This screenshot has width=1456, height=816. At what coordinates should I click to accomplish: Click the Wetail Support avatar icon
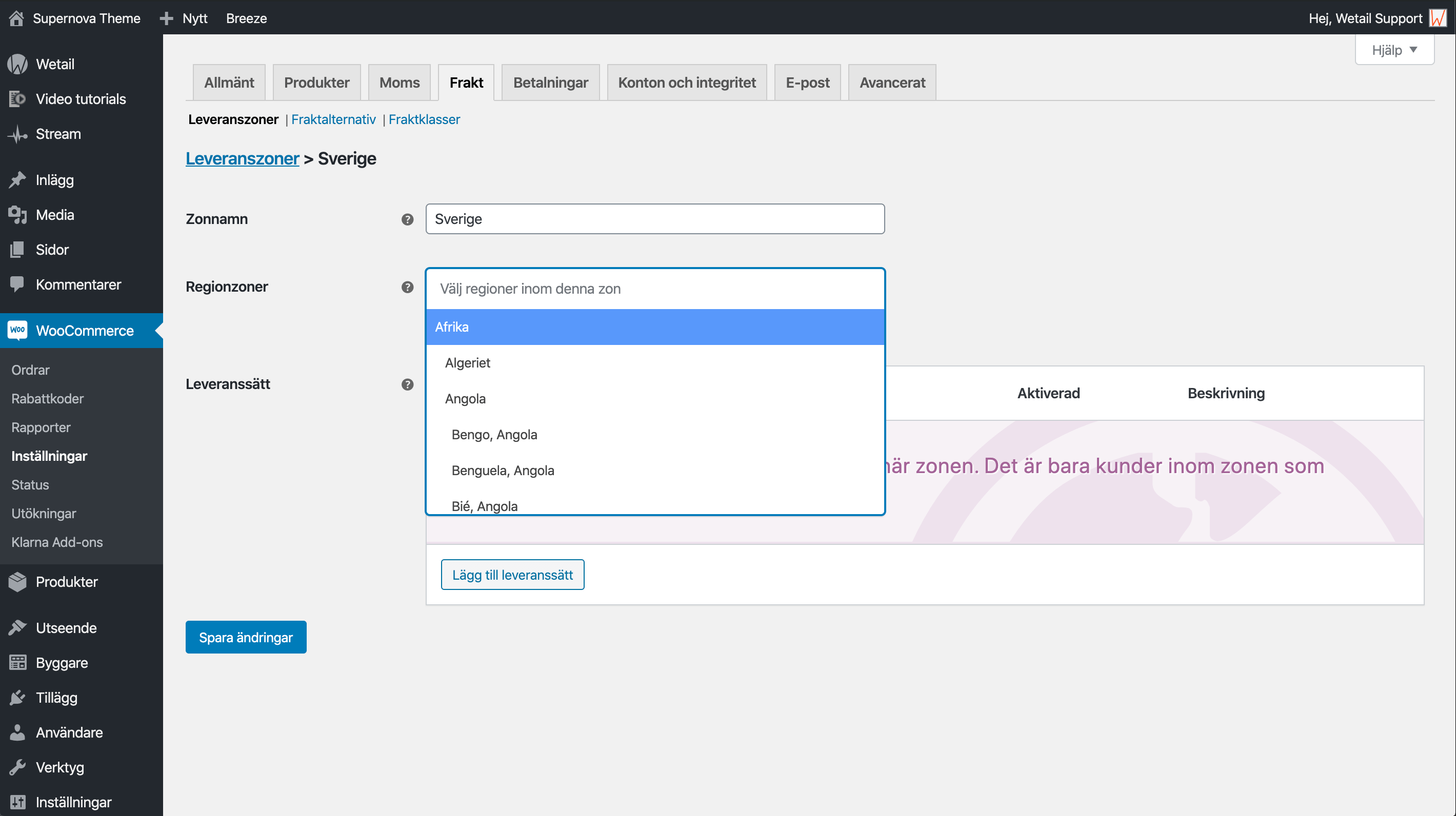[1438, 18]
